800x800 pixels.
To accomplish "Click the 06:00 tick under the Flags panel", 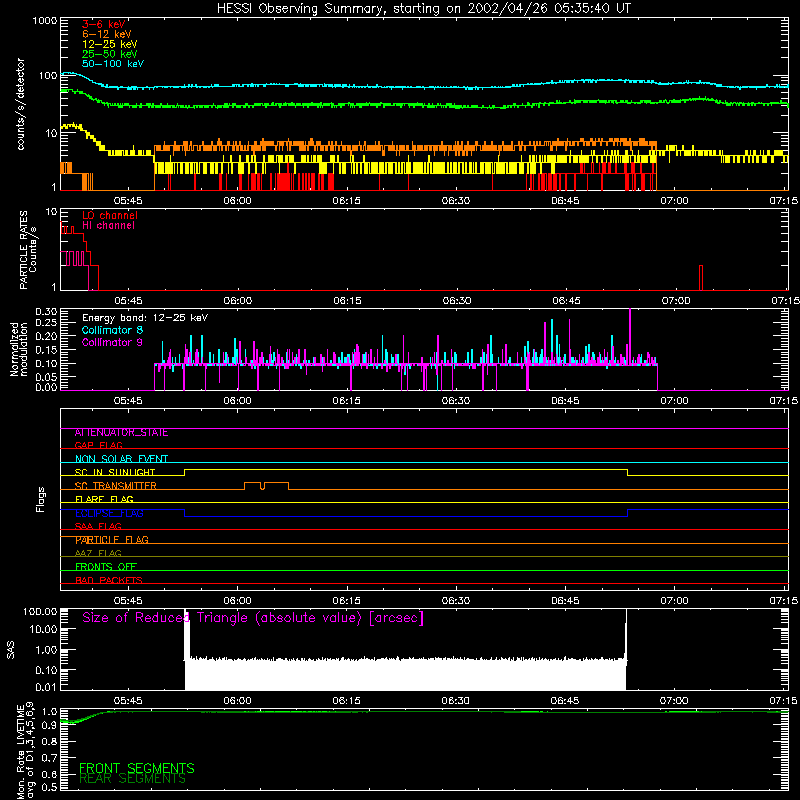I will (x=237, y=601).
